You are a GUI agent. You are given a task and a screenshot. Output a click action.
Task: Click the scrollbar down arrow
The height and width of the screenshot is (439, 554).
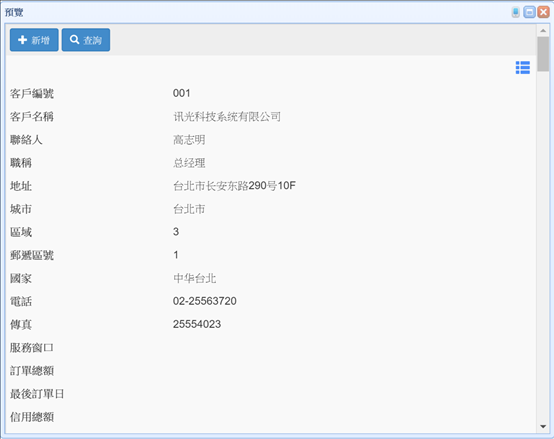pyautogui.click(x=543, y=426)
